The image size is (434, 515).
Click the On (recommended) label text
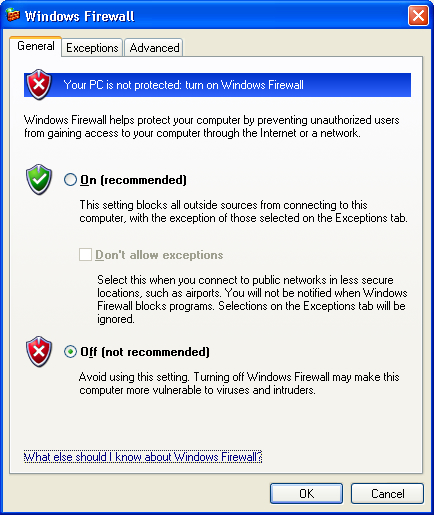(x=133, y=180)
